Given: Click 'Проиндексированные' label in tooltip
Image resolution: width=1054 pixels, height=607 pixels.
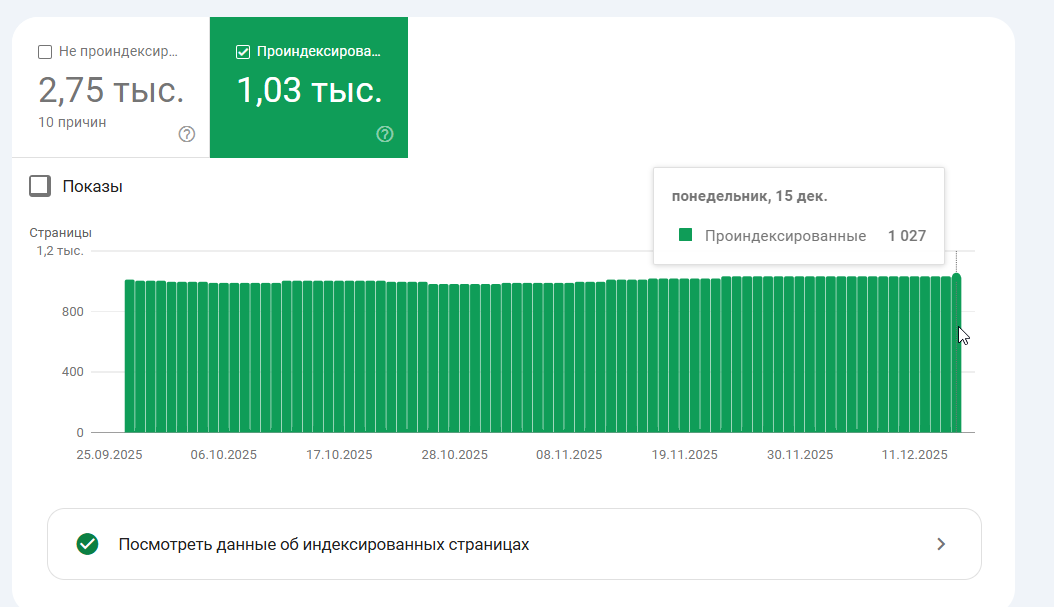Looking at the screenshot, I should [785, 236].
